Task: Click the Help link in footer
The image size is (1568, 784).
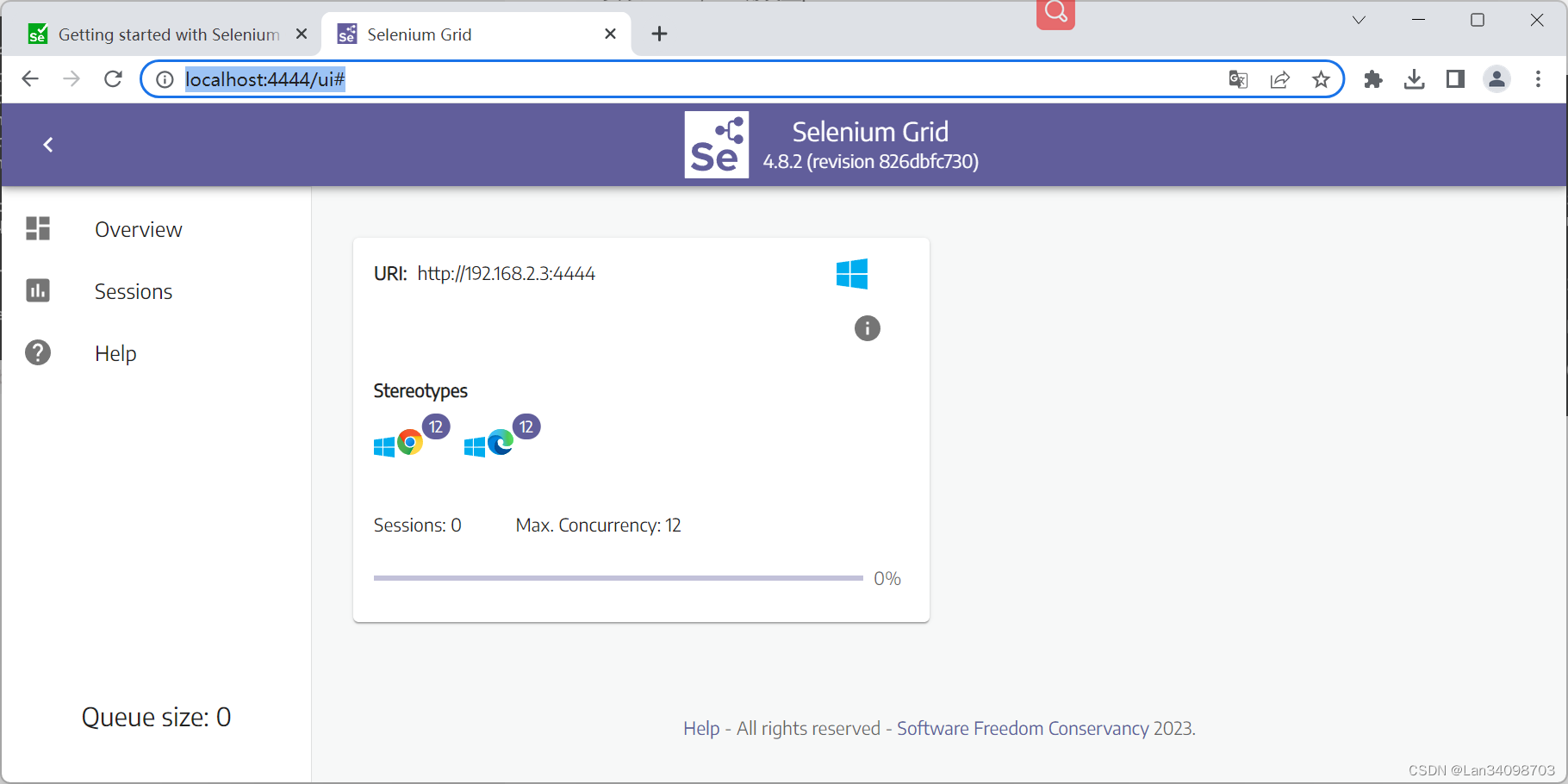Action: 701,729
